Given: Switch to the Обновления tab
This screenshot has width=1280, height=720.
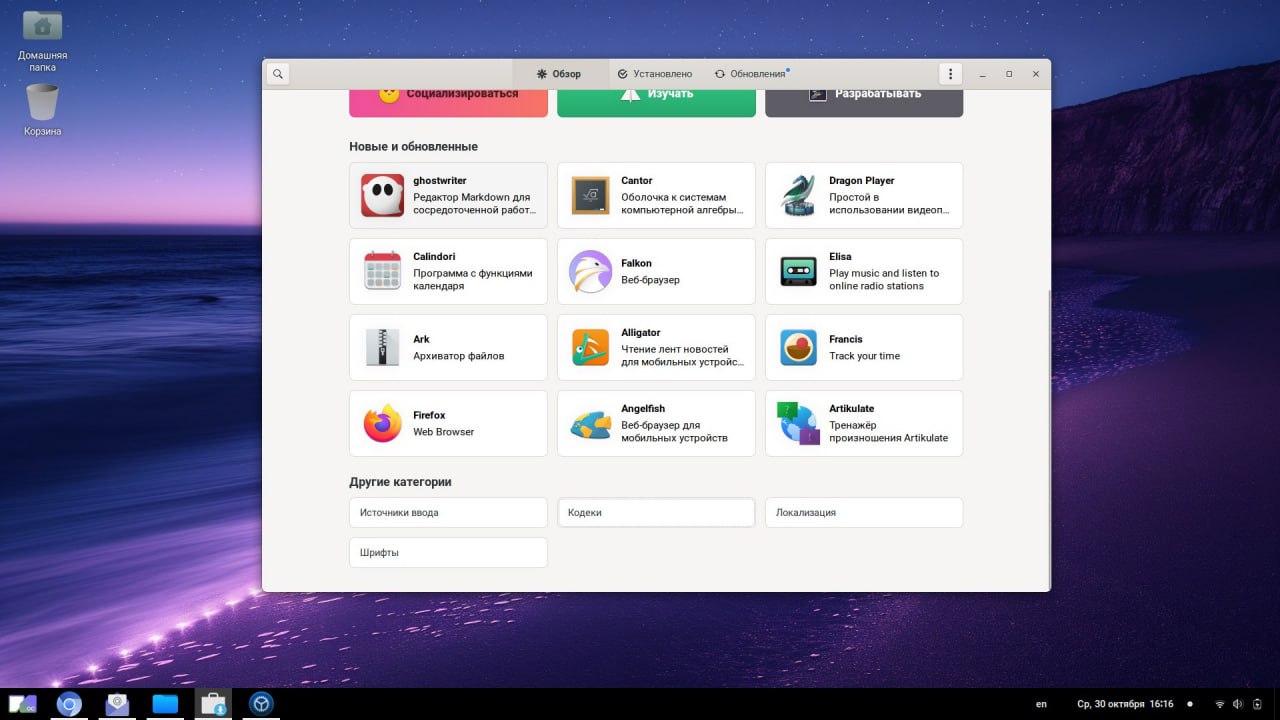Looking at the screenshot, I should [x=751, y=74].
